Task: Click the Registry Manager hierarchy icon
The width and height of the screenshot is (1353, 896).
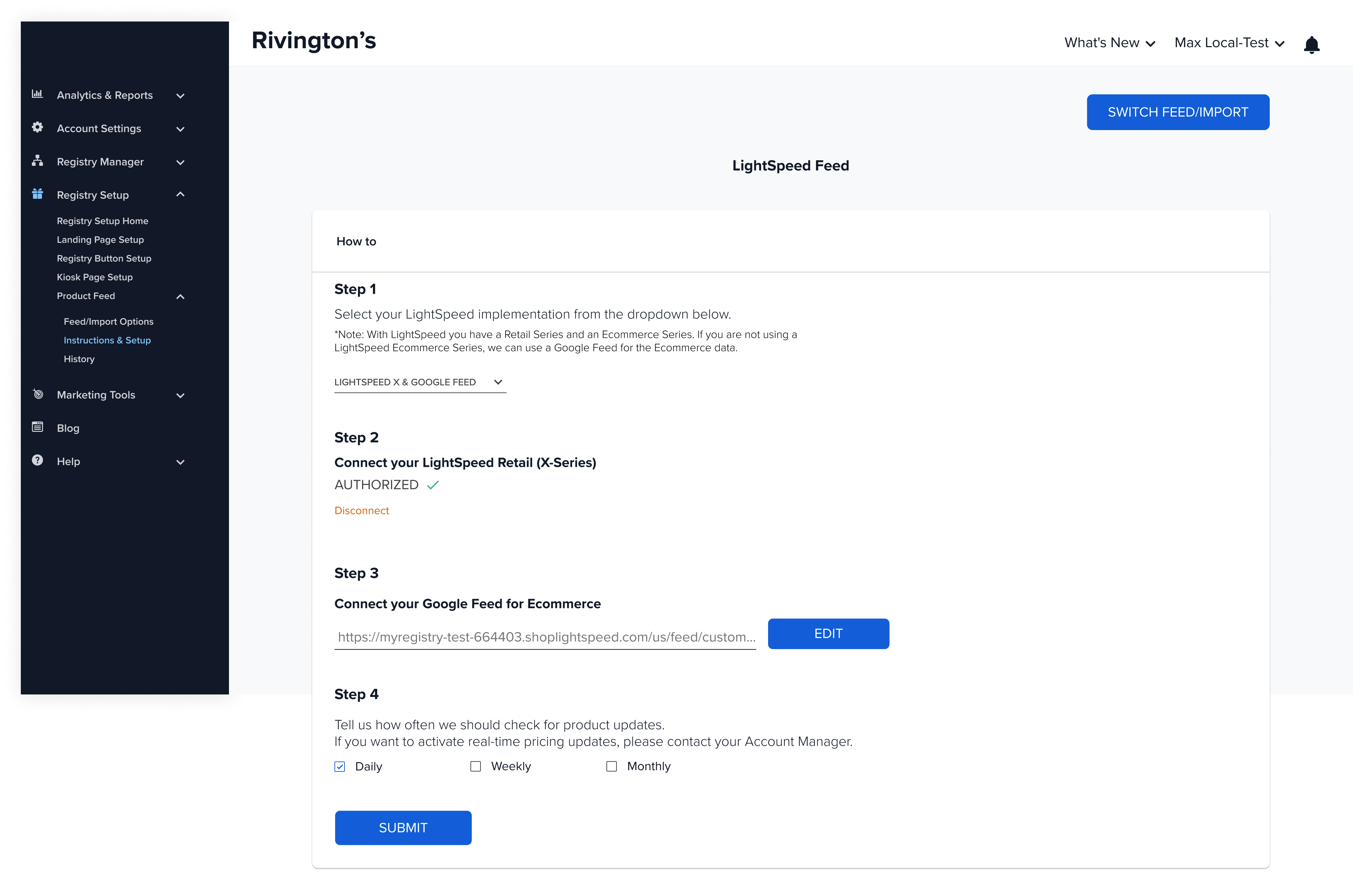Action: (37, 161)
